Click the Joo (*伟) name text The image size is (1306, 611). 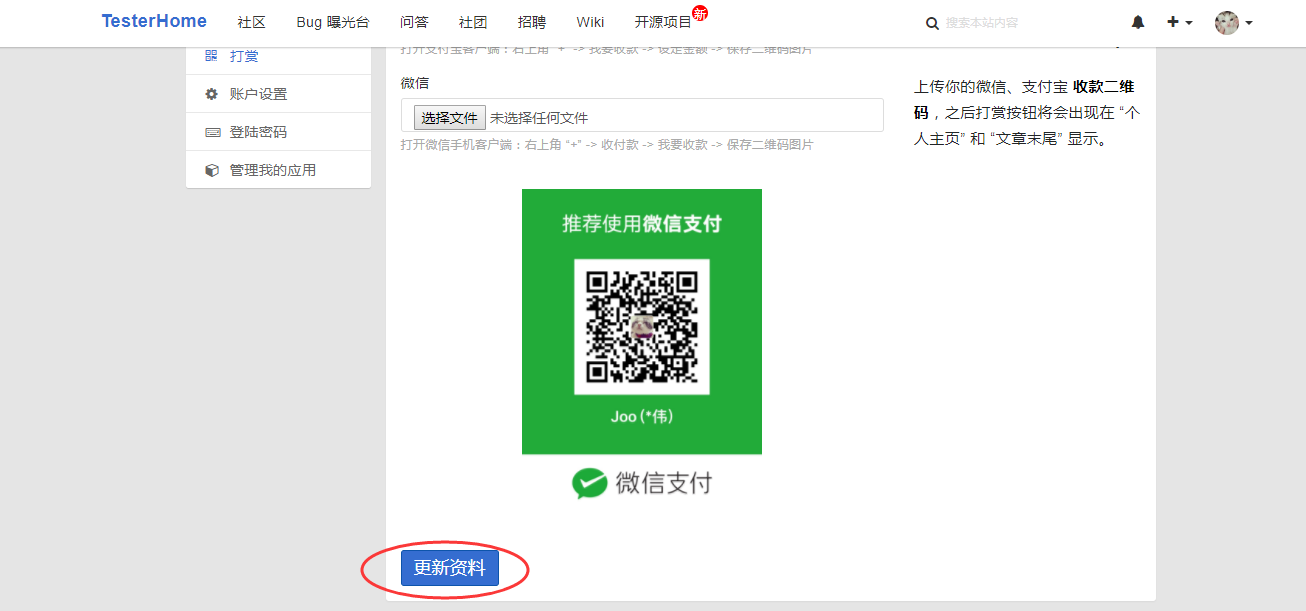pos(642,416)
